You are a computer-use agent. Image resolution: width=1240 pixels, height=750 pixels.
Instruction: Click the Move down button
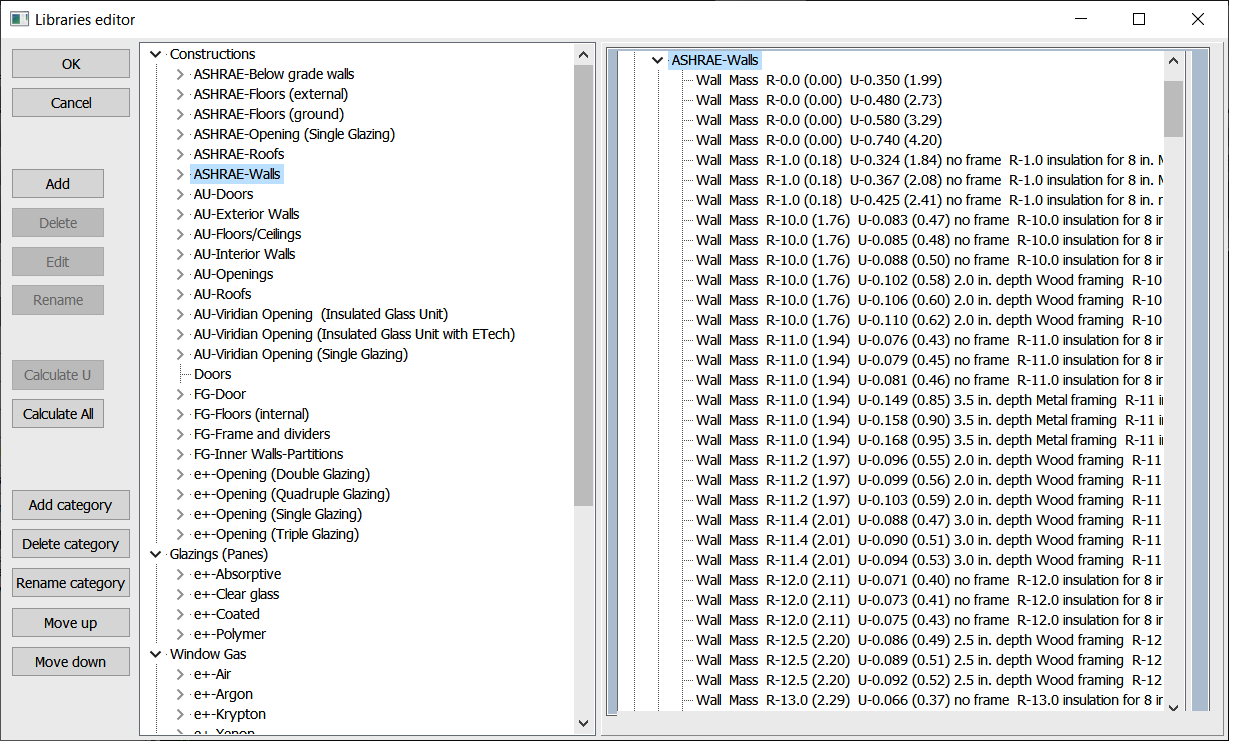(x=71, y=662)
